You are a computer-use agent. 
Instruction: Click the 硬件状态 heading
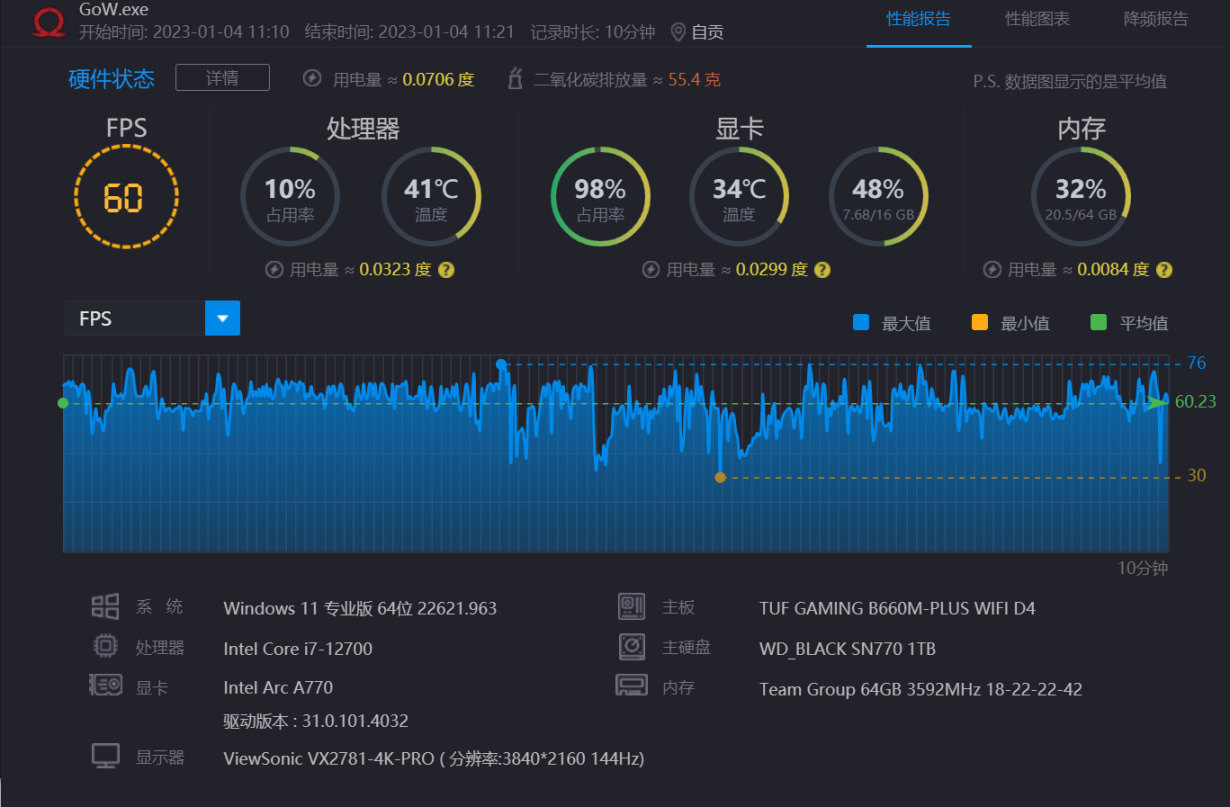111,78
